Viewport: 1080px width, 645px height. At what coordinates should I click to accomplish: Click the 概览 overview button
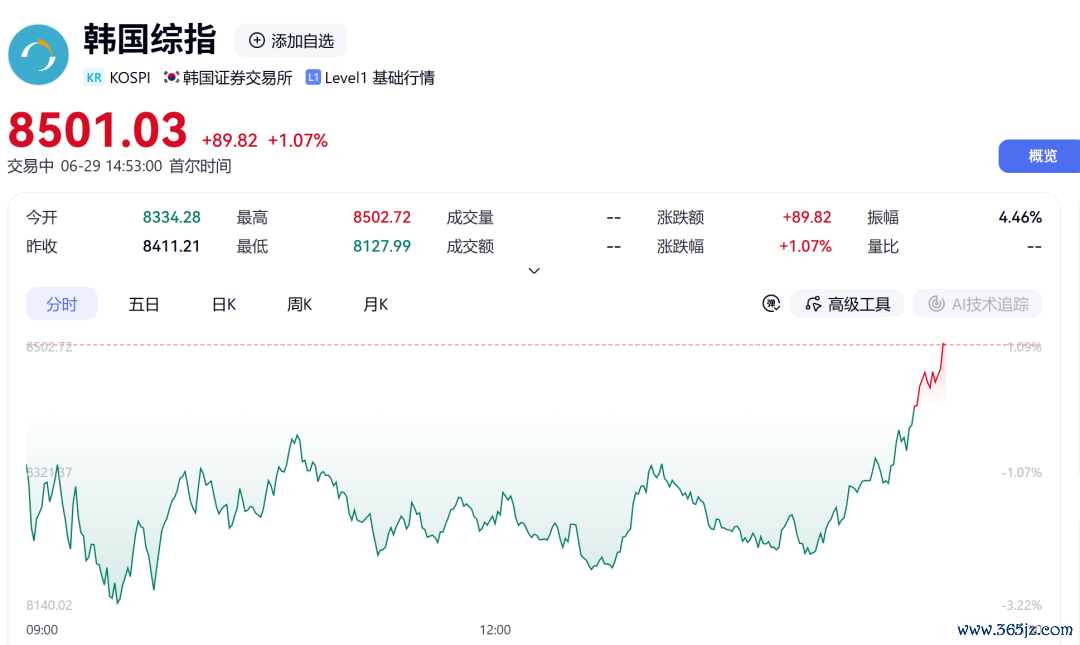point(1039,156)
